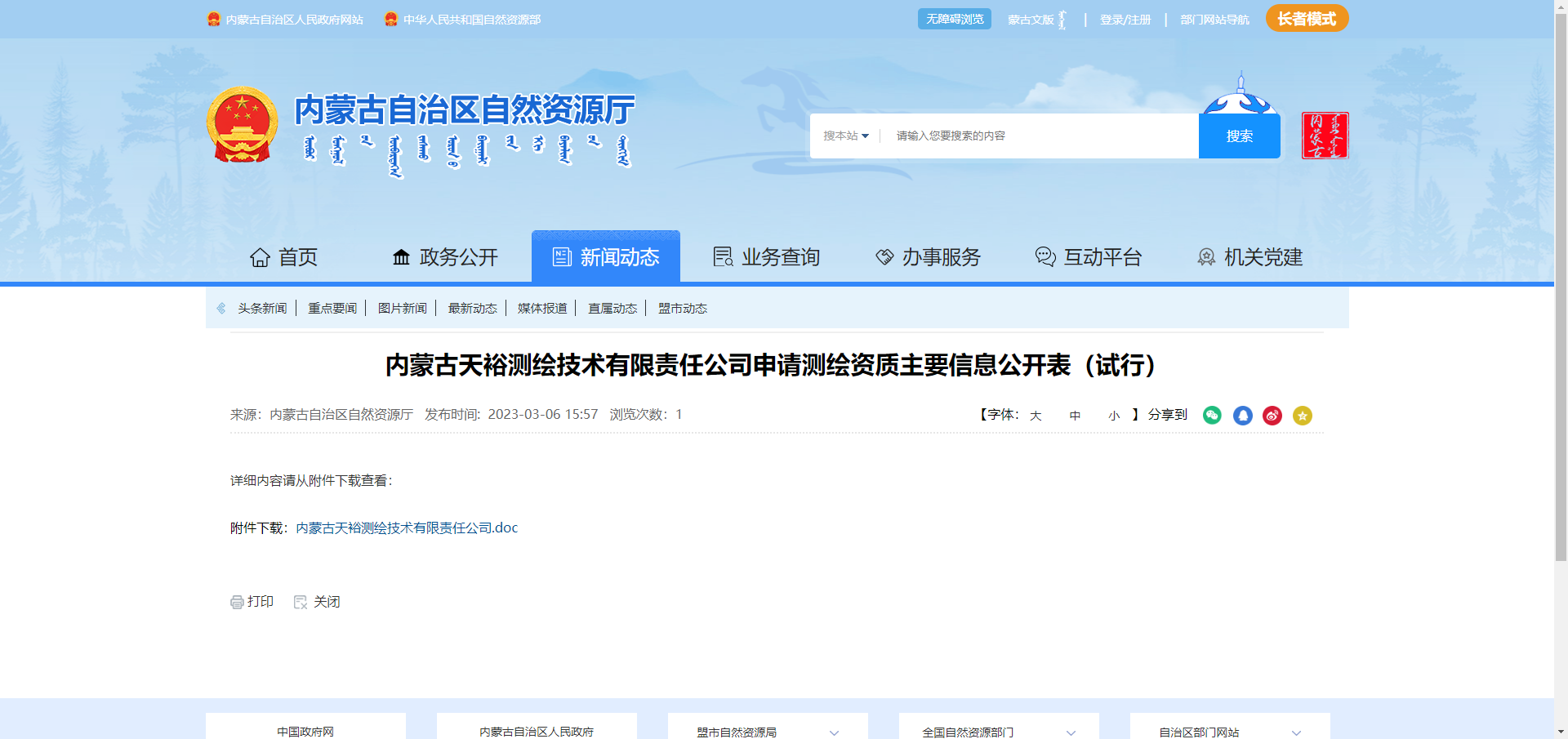Toggle barrier-free browsing (无障碍浏览)
The image size is (1568, 739).
[954, 19]
